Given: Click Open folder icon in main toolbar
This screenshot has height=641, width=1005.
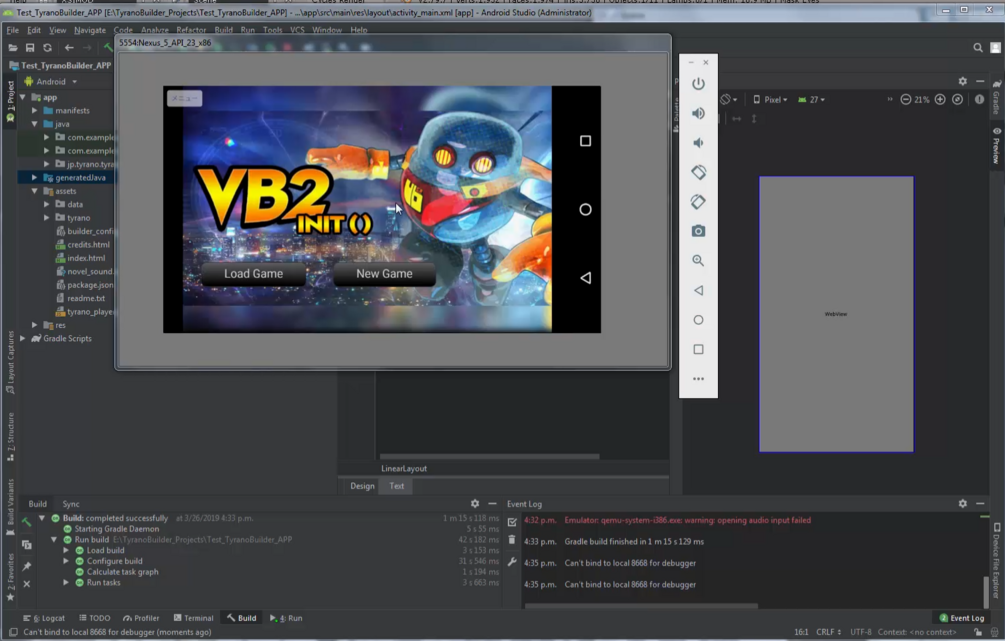Looking at the screenshot, I should [12, 47].
